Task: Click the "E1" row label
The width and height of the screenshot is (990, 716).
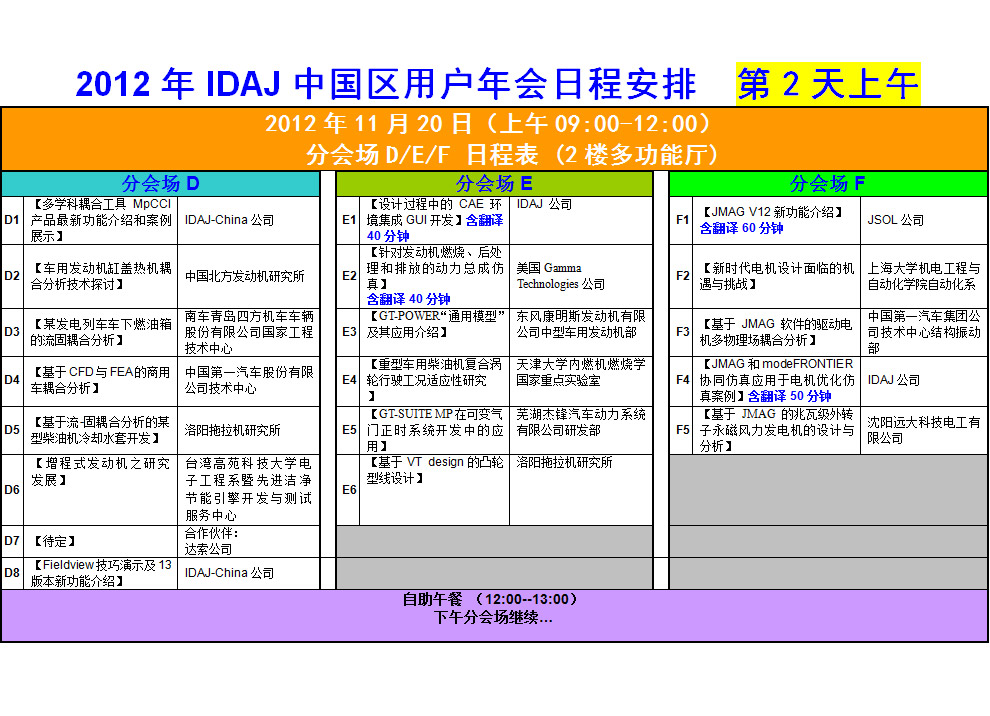Action: [349, 220]
